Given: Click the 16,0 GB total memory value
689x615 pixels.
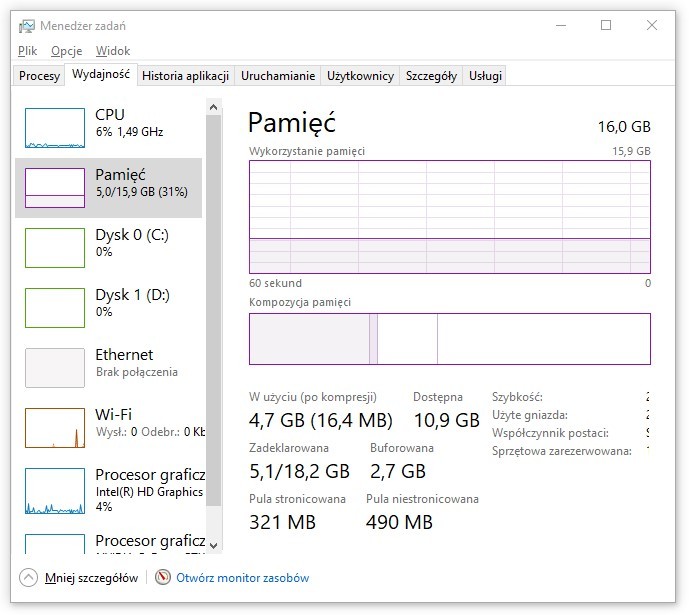Looking at the screenshot, I should click(x=624, y=127).
